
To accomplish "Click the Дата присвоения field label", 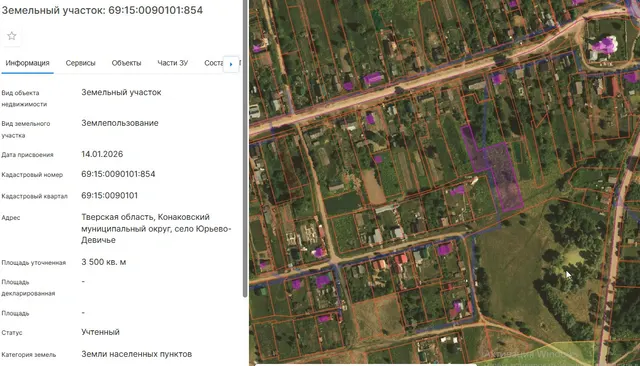I will click(x=27, y=155).
